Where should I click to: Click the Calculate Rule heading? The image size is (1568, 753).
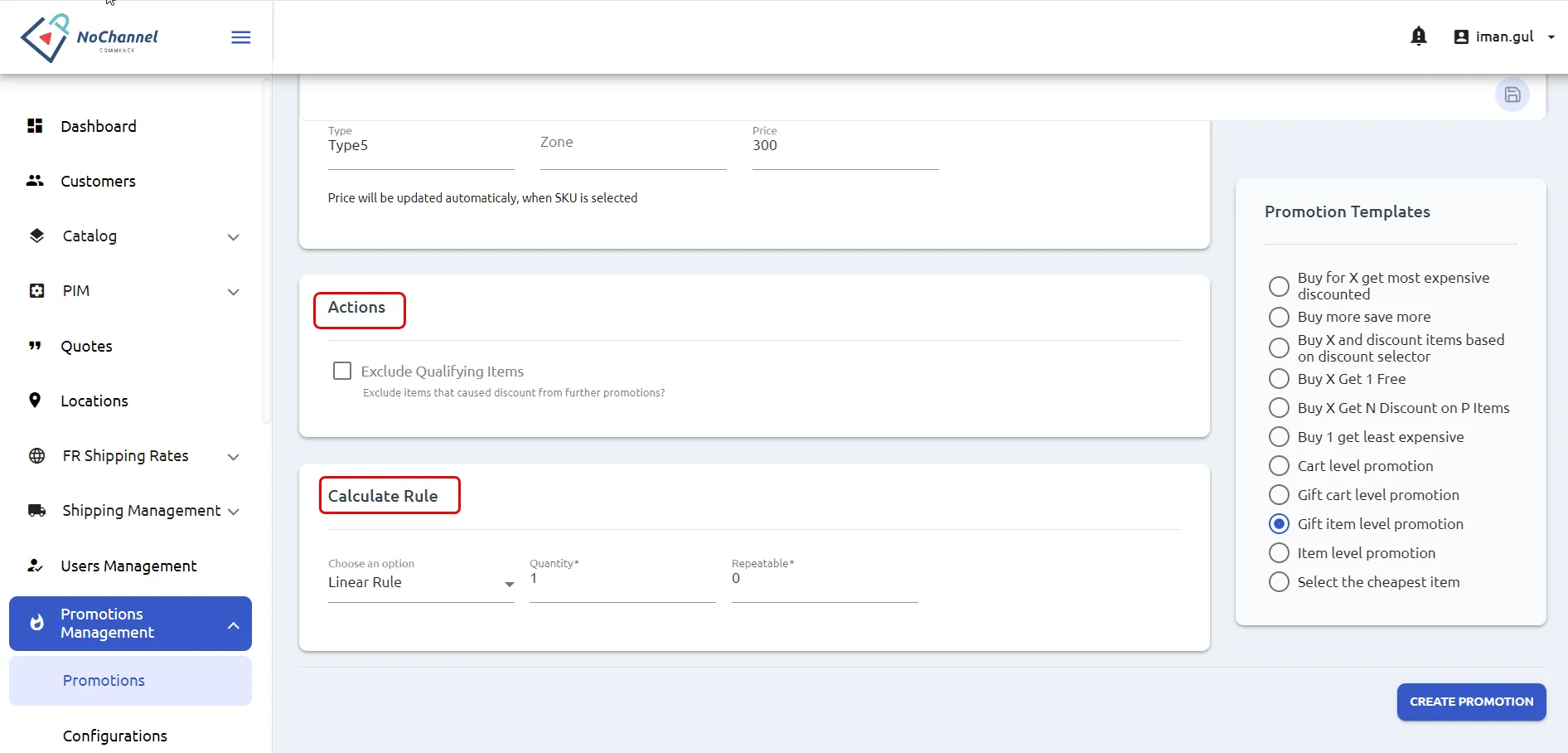point(383,496)
